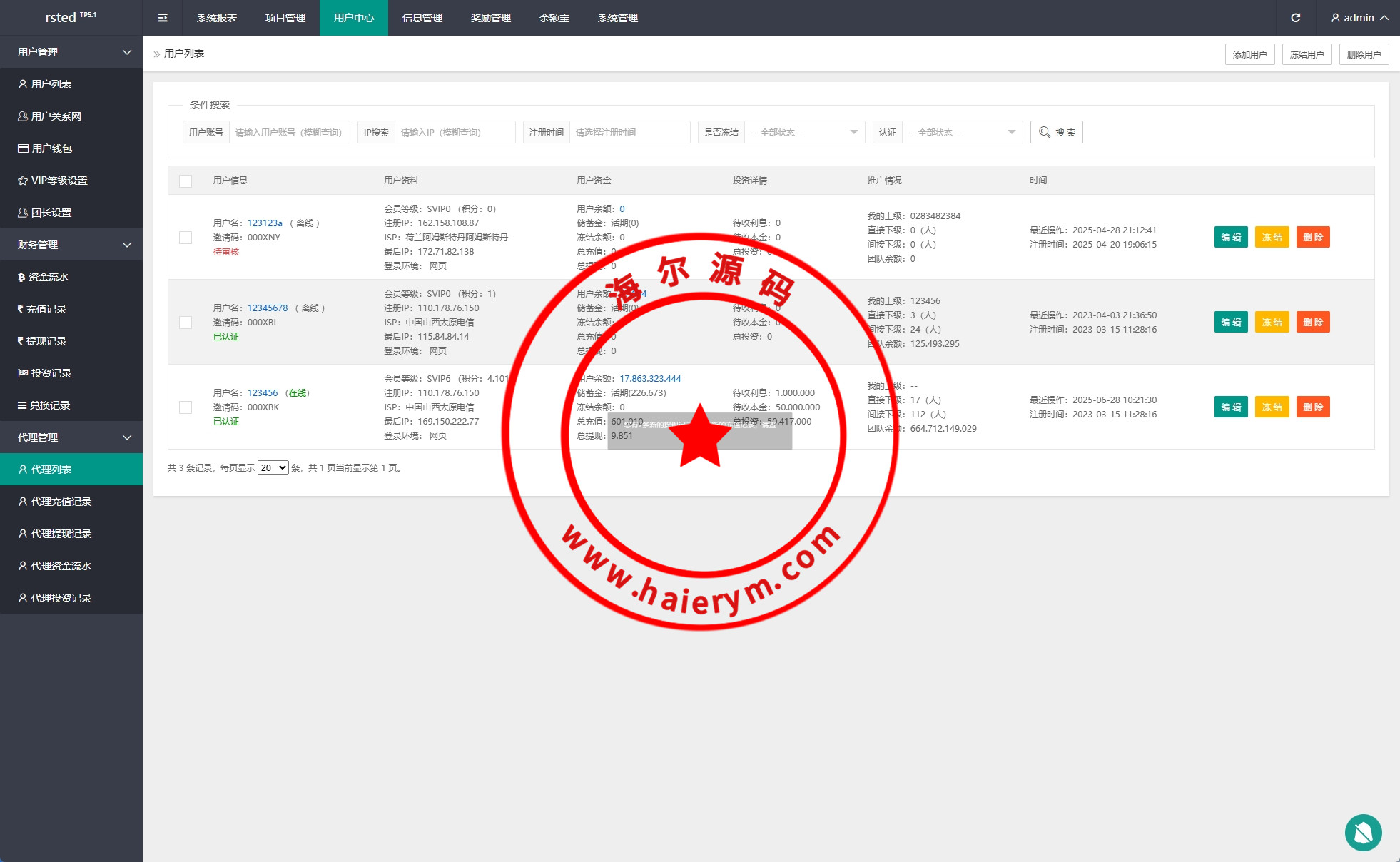Open 资金流水 in the sidebar
1400x862 pixels.
48,277
